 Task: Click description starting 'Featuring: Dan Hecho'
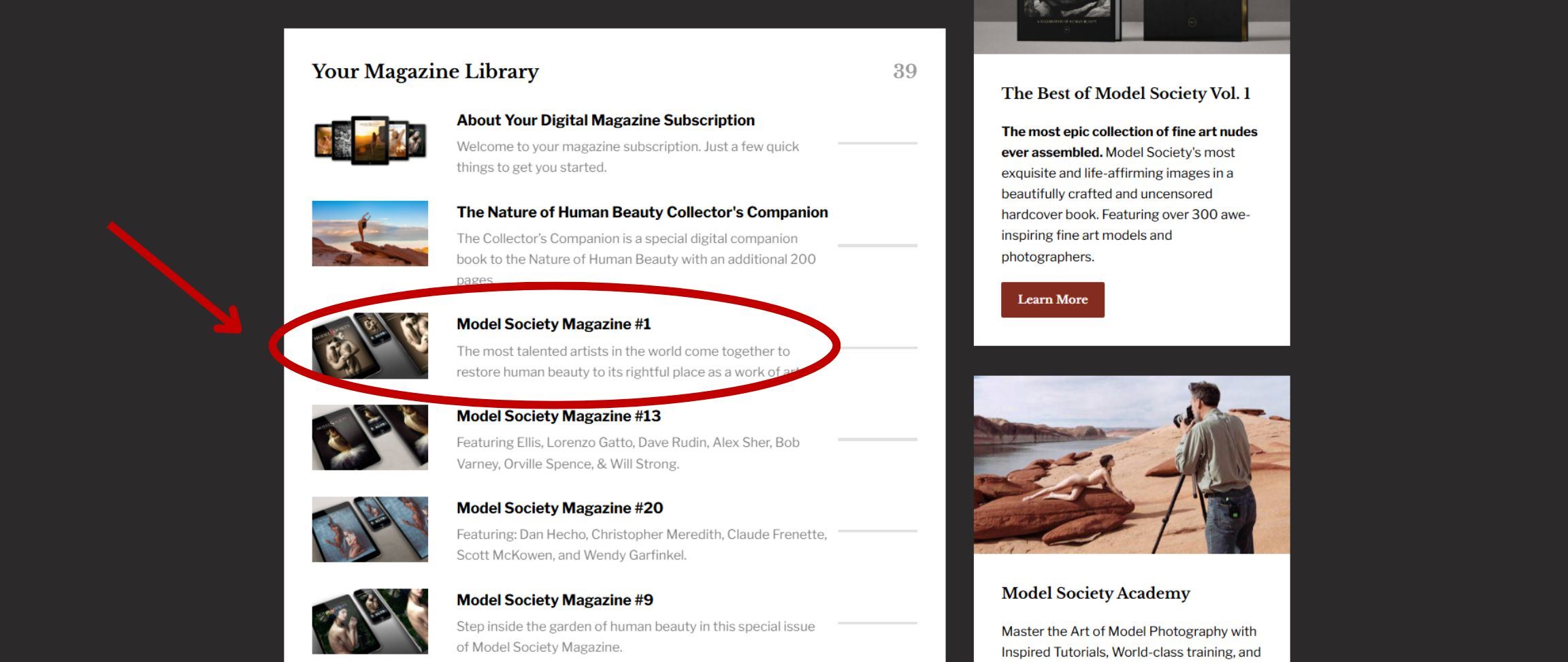tap(642, 545)
